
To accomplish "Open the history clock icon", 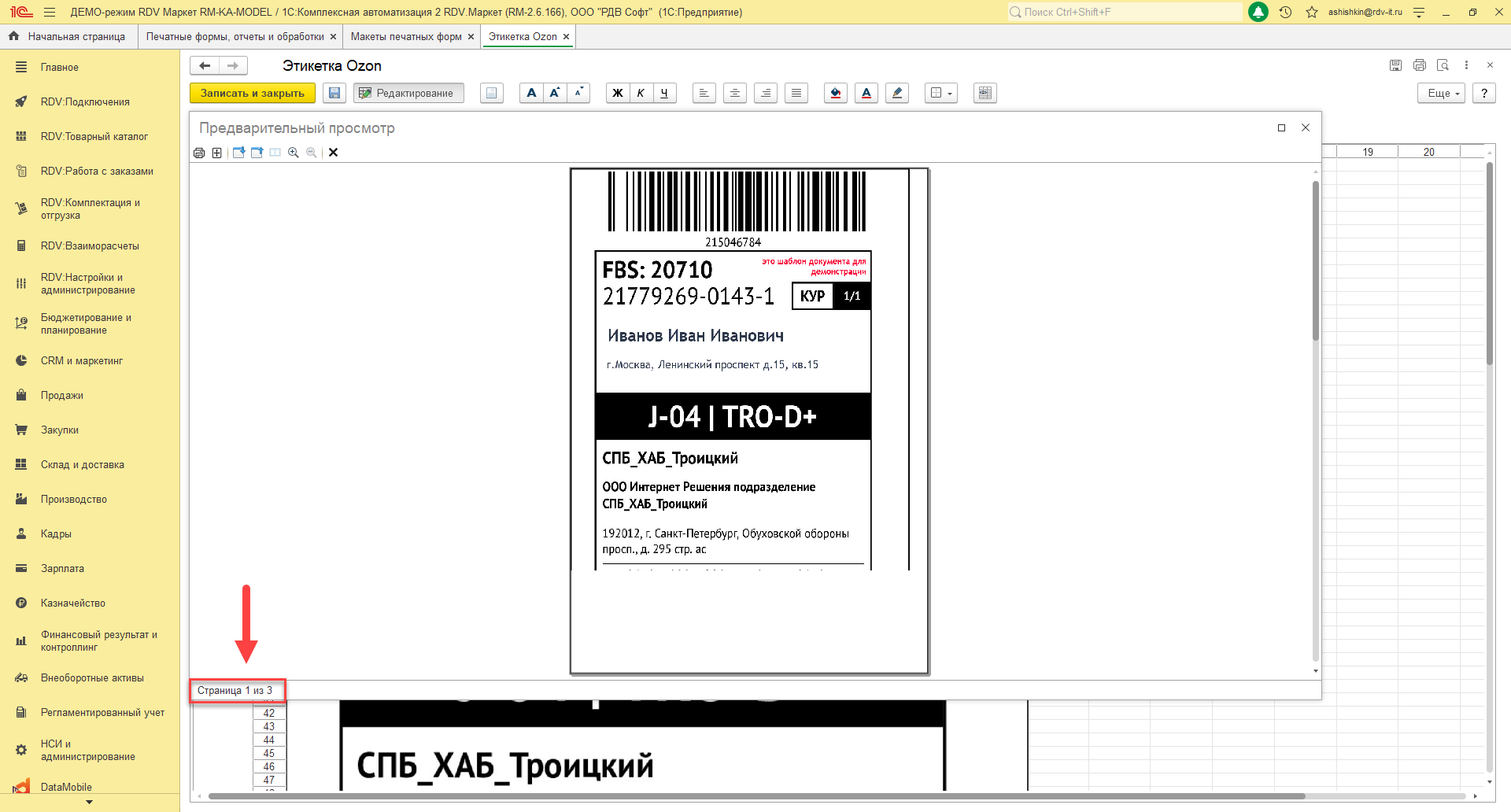I will pos(1286,12).
